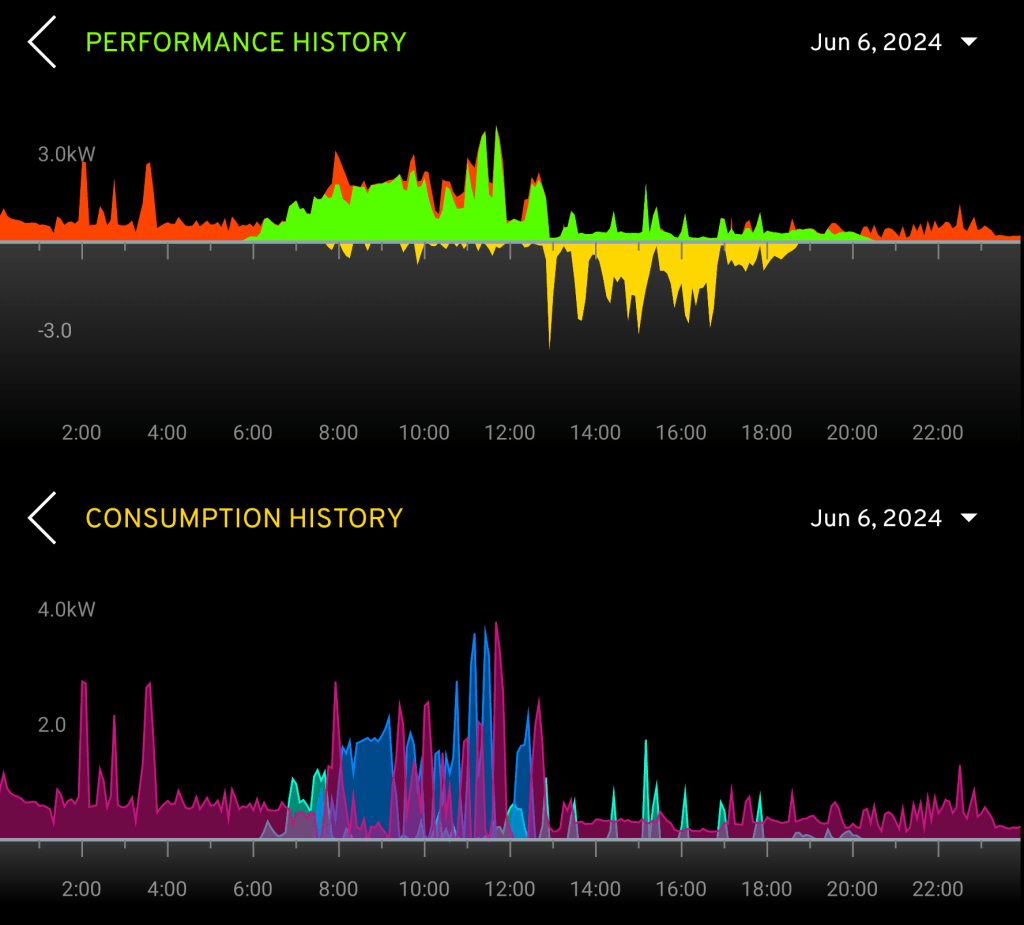Tap the PERFORMANCE HISTORY title

(246, 42)
